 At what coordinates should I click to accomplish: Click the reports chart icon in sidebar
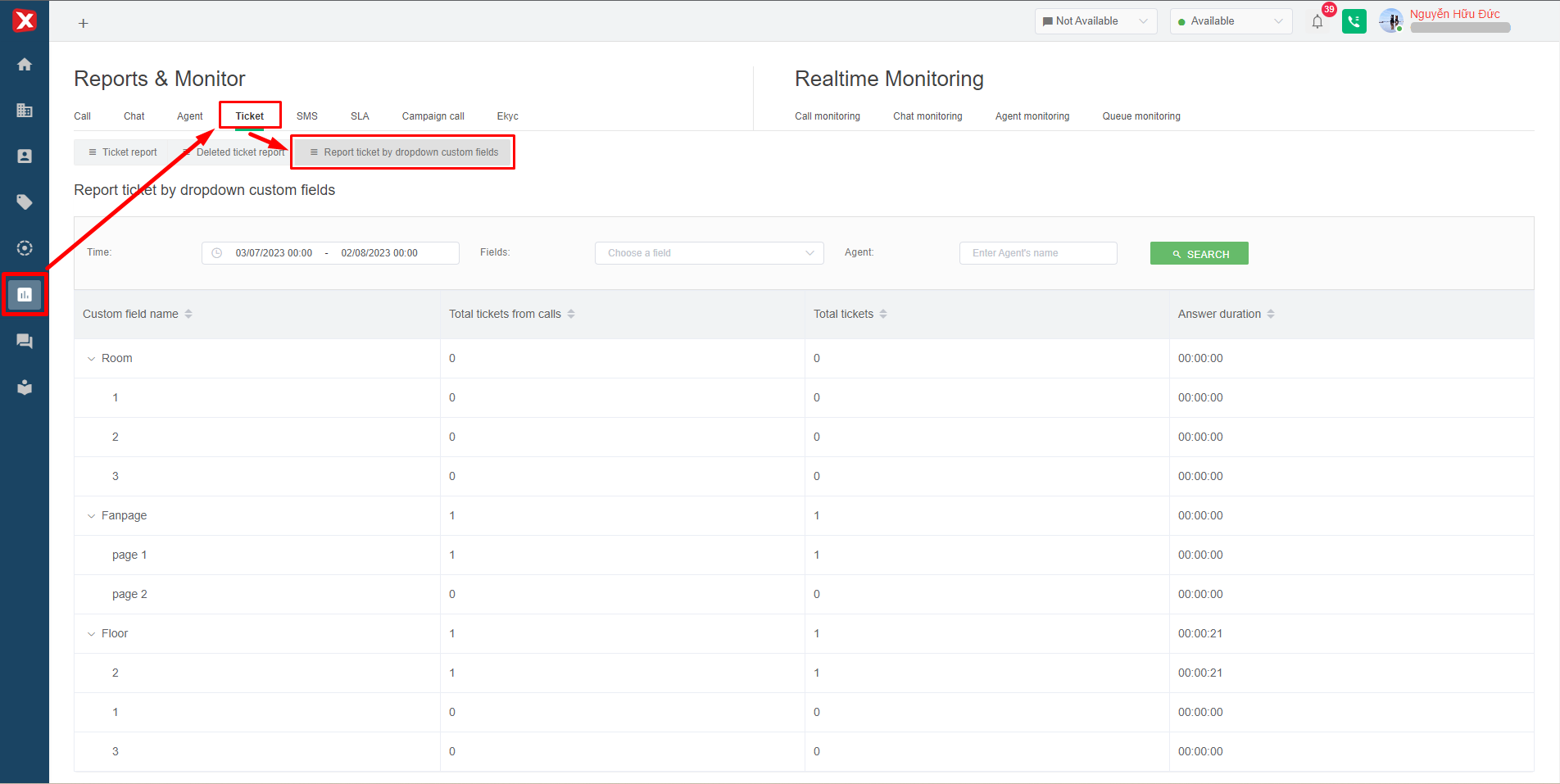(25, 295)
